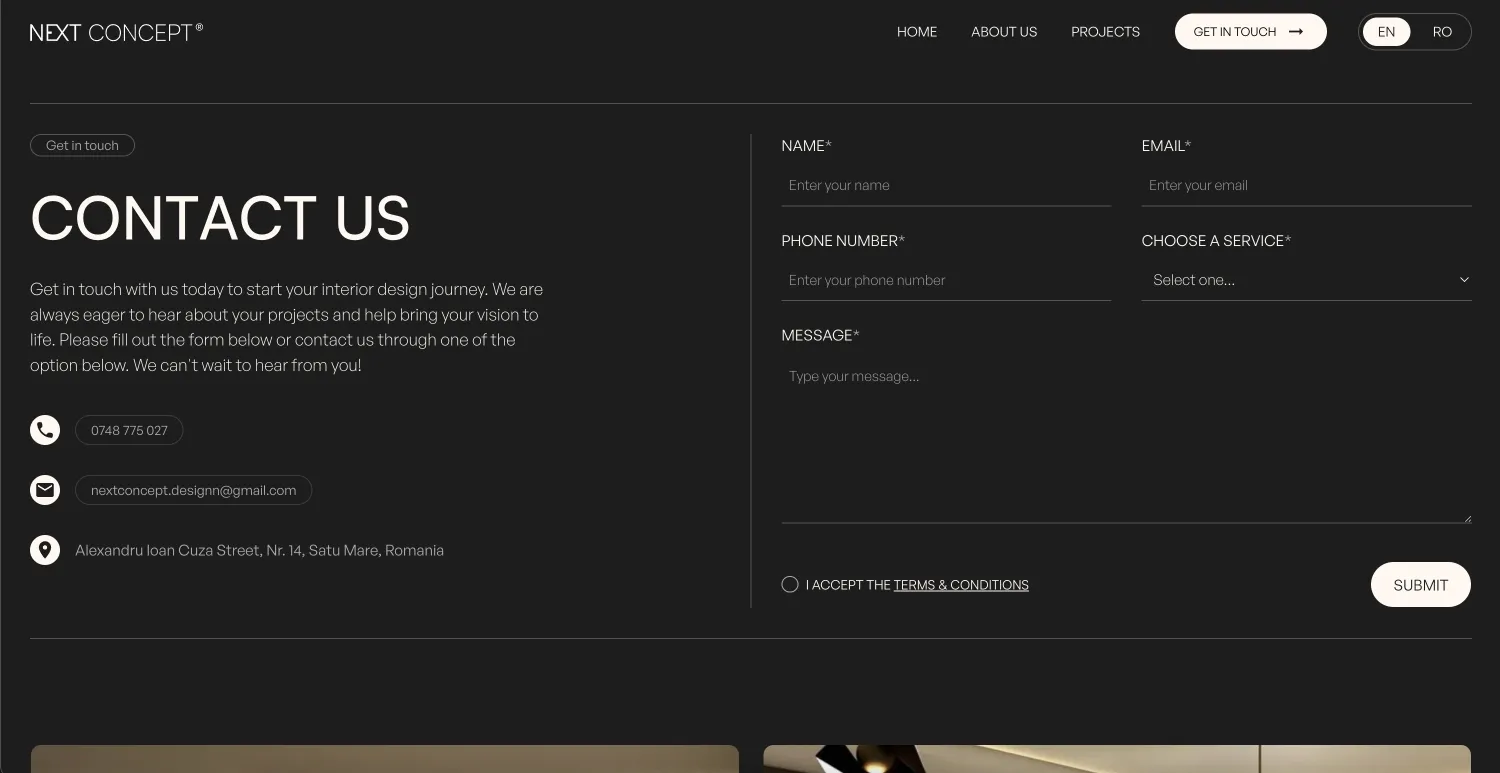Click the Get in touch label badge
The width and height of the screenshot is (1500, 773).
82,145
